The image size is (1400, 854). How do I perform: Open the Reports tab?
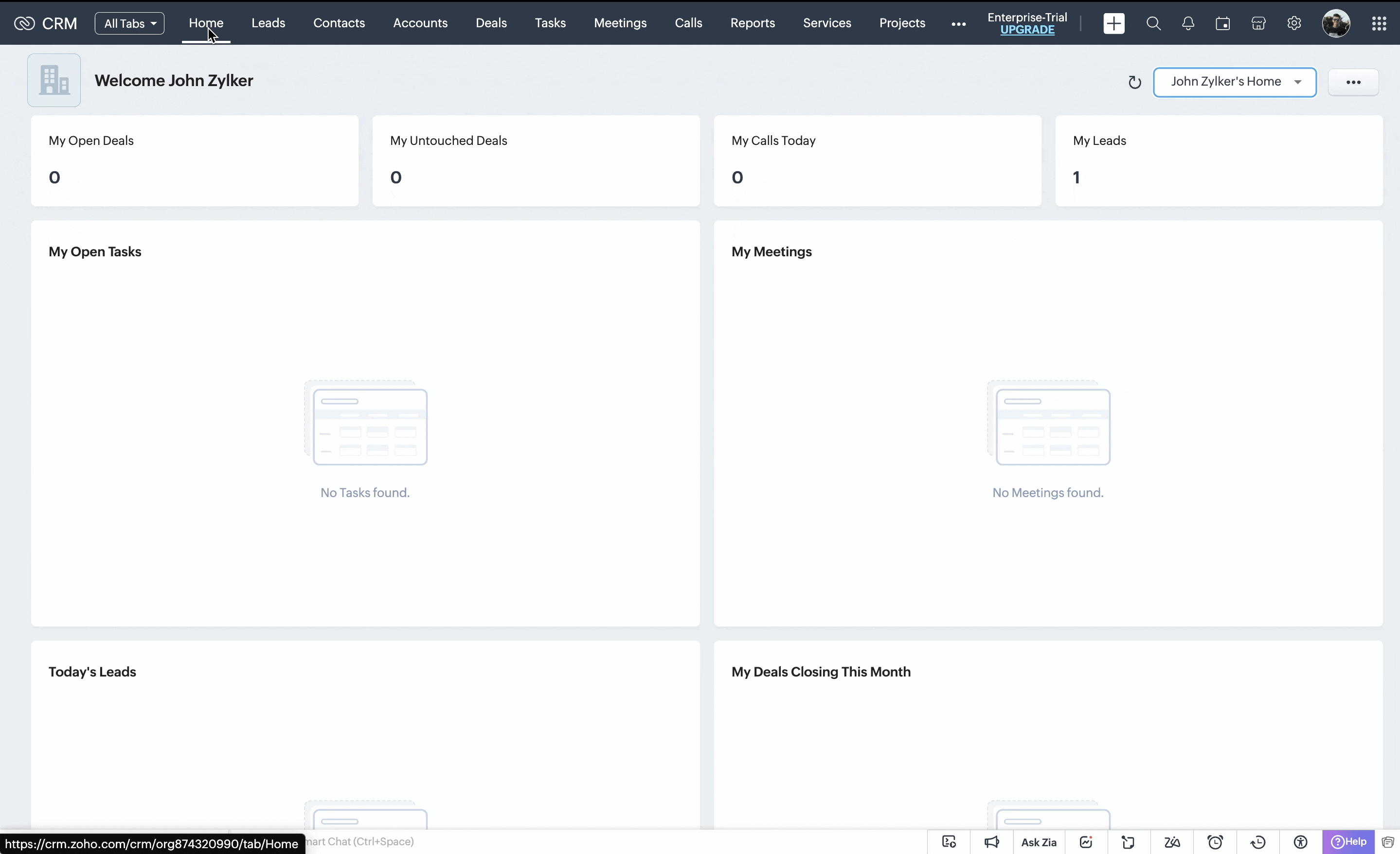point(752,23)
